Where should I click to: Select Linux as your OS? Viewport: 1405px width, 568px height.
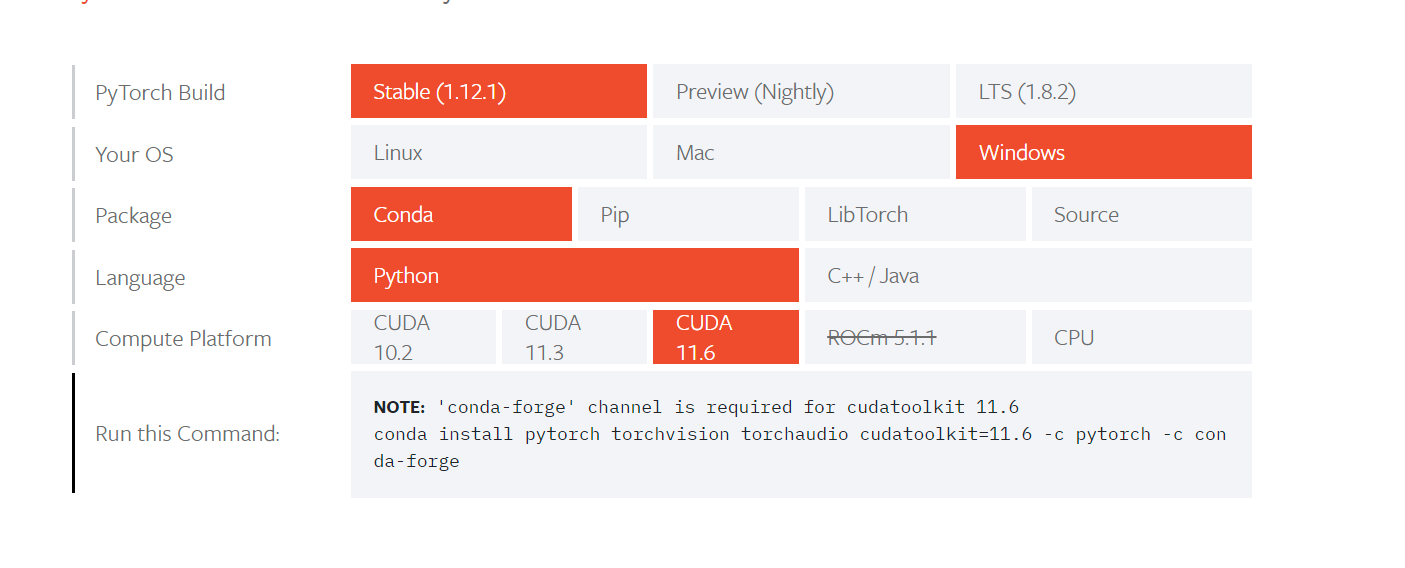(499, 152)
